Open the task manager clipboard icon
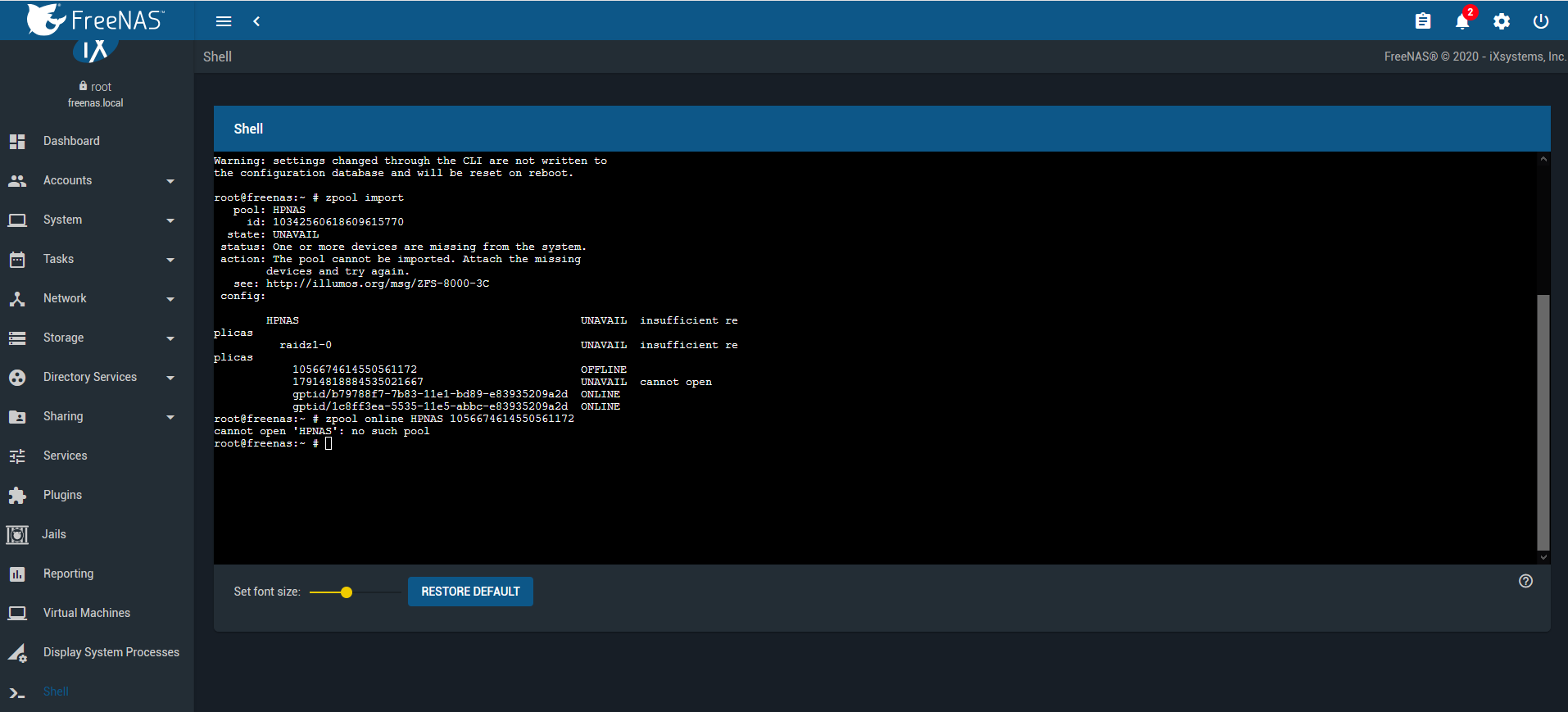This screenshot has width=1568, height=712. (1423, 21)
